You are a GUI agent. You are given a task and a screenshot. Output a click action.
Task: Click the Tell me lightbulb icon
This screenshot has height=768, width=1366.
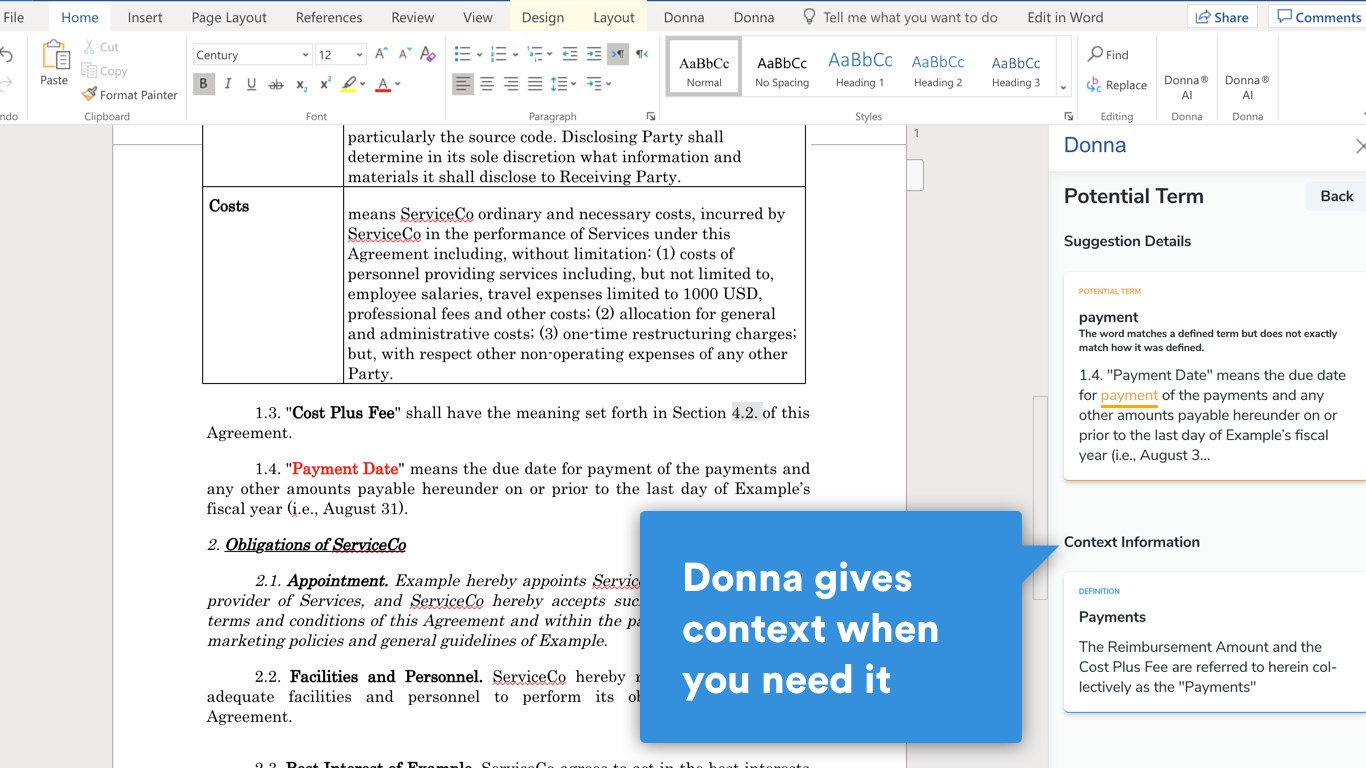click(x=810, y=17)
